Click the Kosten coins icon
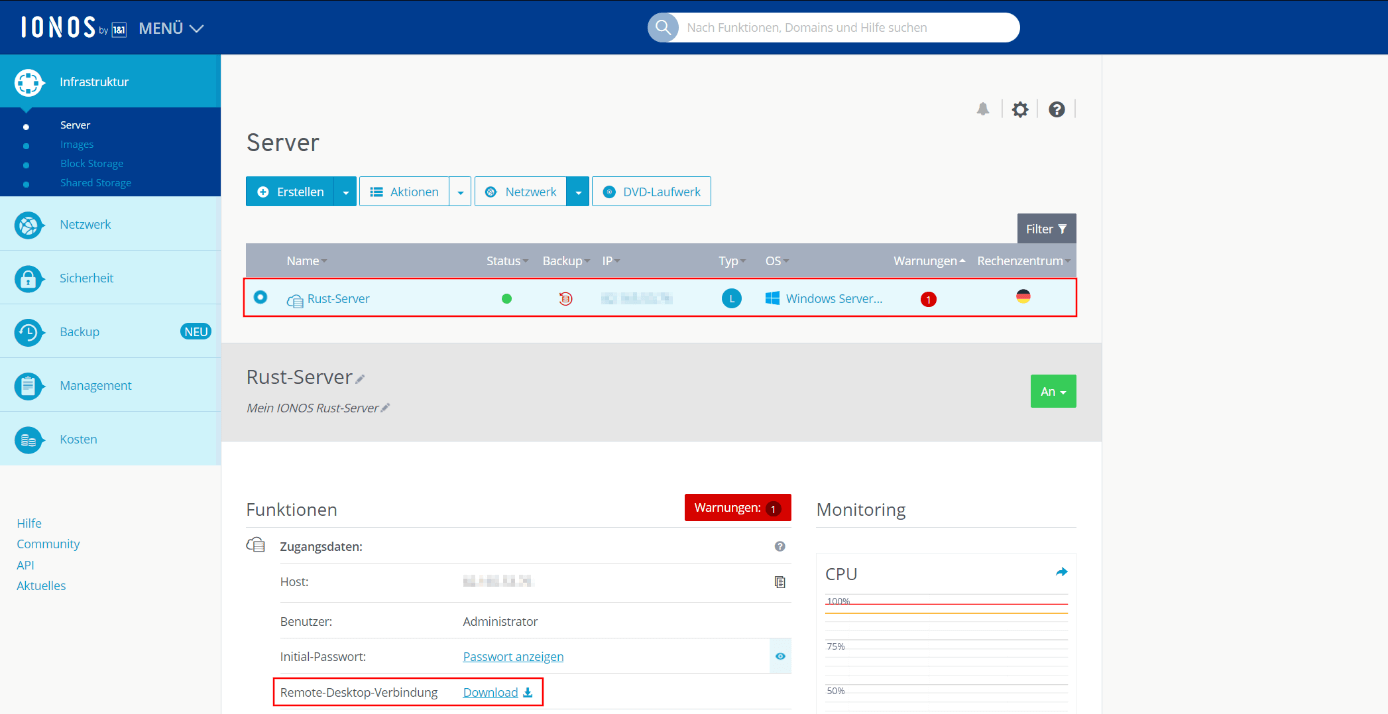 point(28,440)
